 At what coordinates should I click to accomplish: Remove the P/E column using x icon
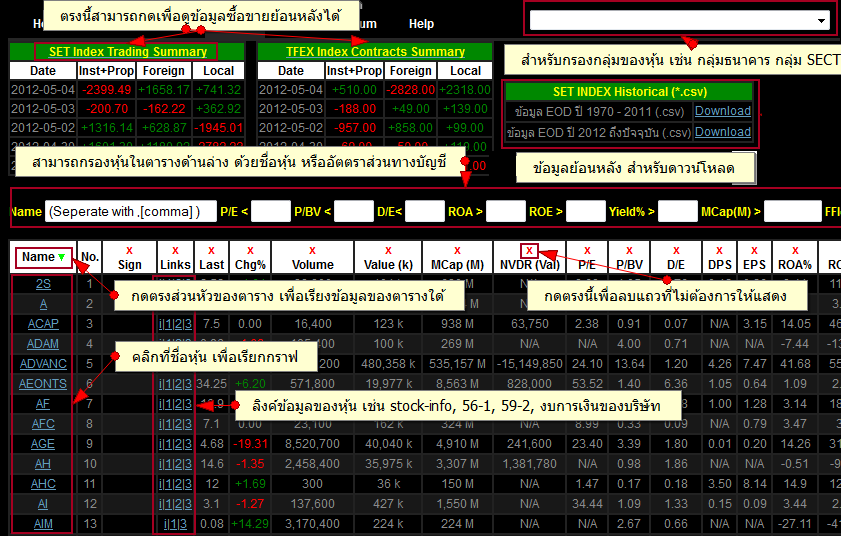point(587,250)
